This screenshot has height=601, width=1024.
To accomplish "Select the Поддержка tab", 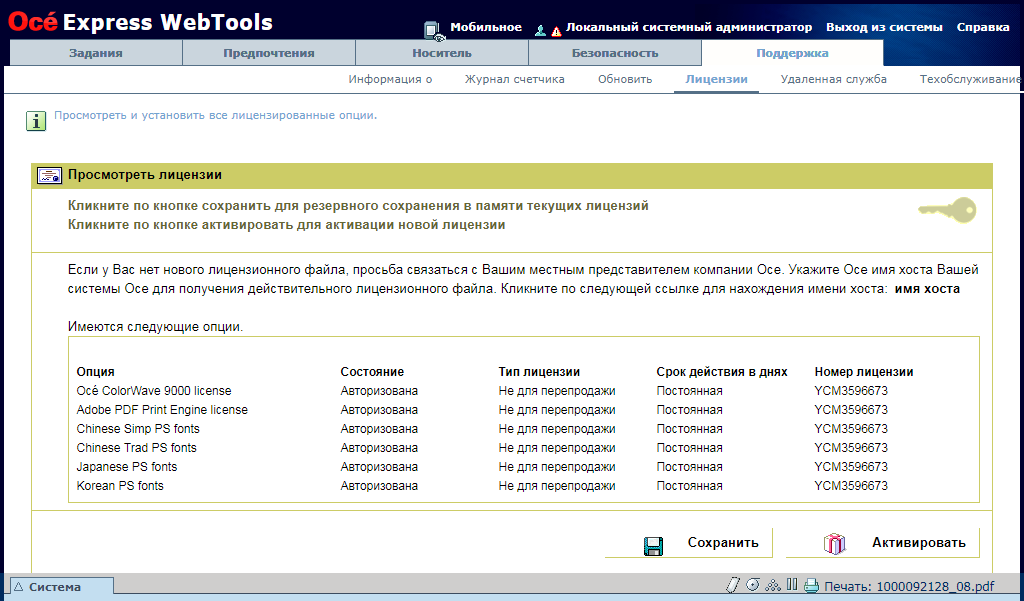I will coord(792,53).
